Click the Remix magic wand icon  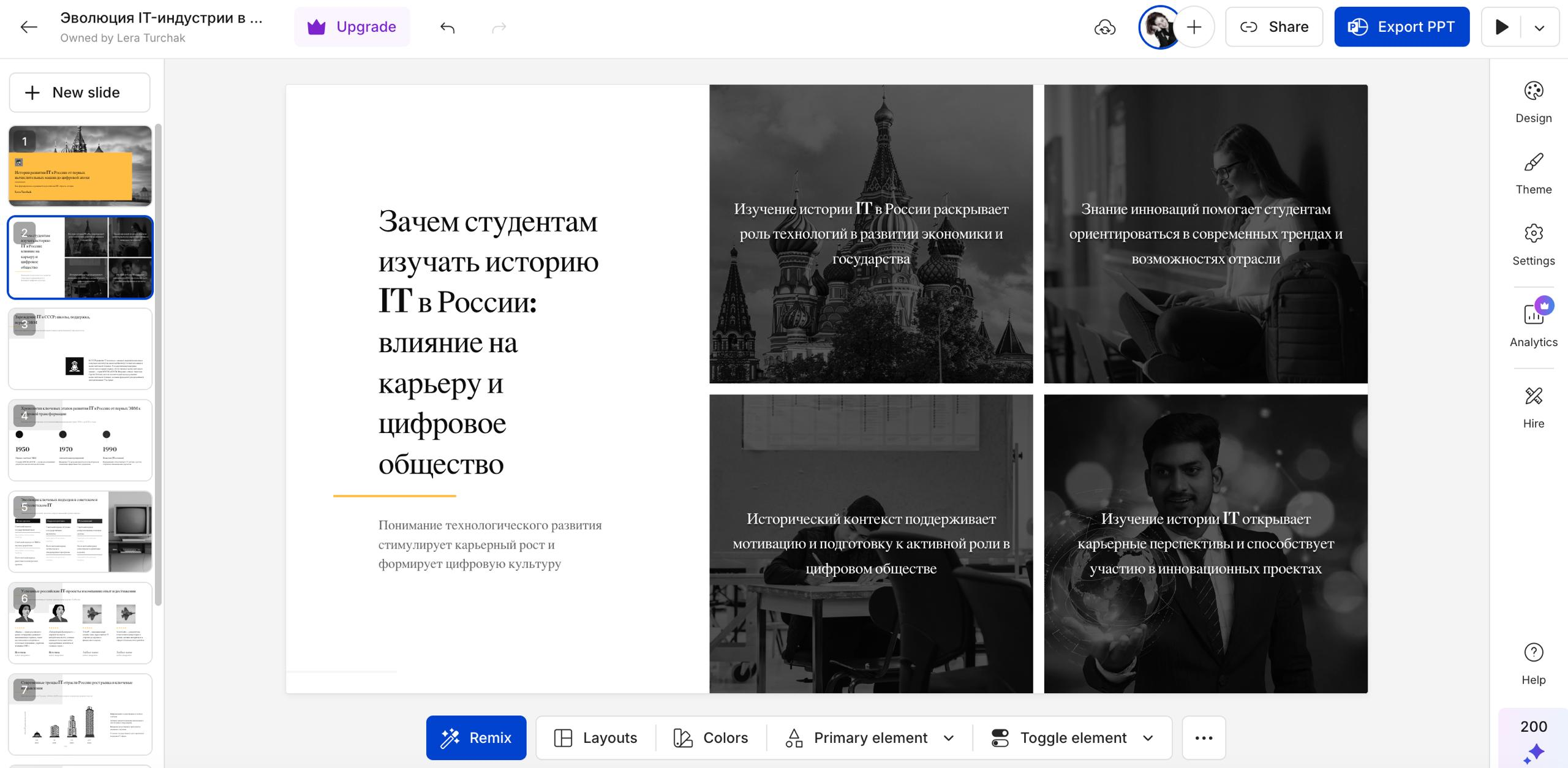(x=450, y=737)
